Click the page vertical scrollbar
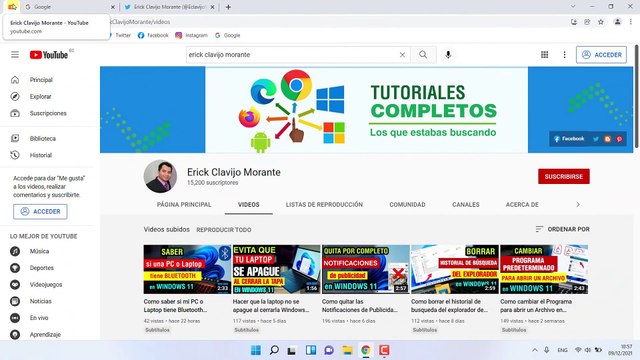 pos(637,96)
